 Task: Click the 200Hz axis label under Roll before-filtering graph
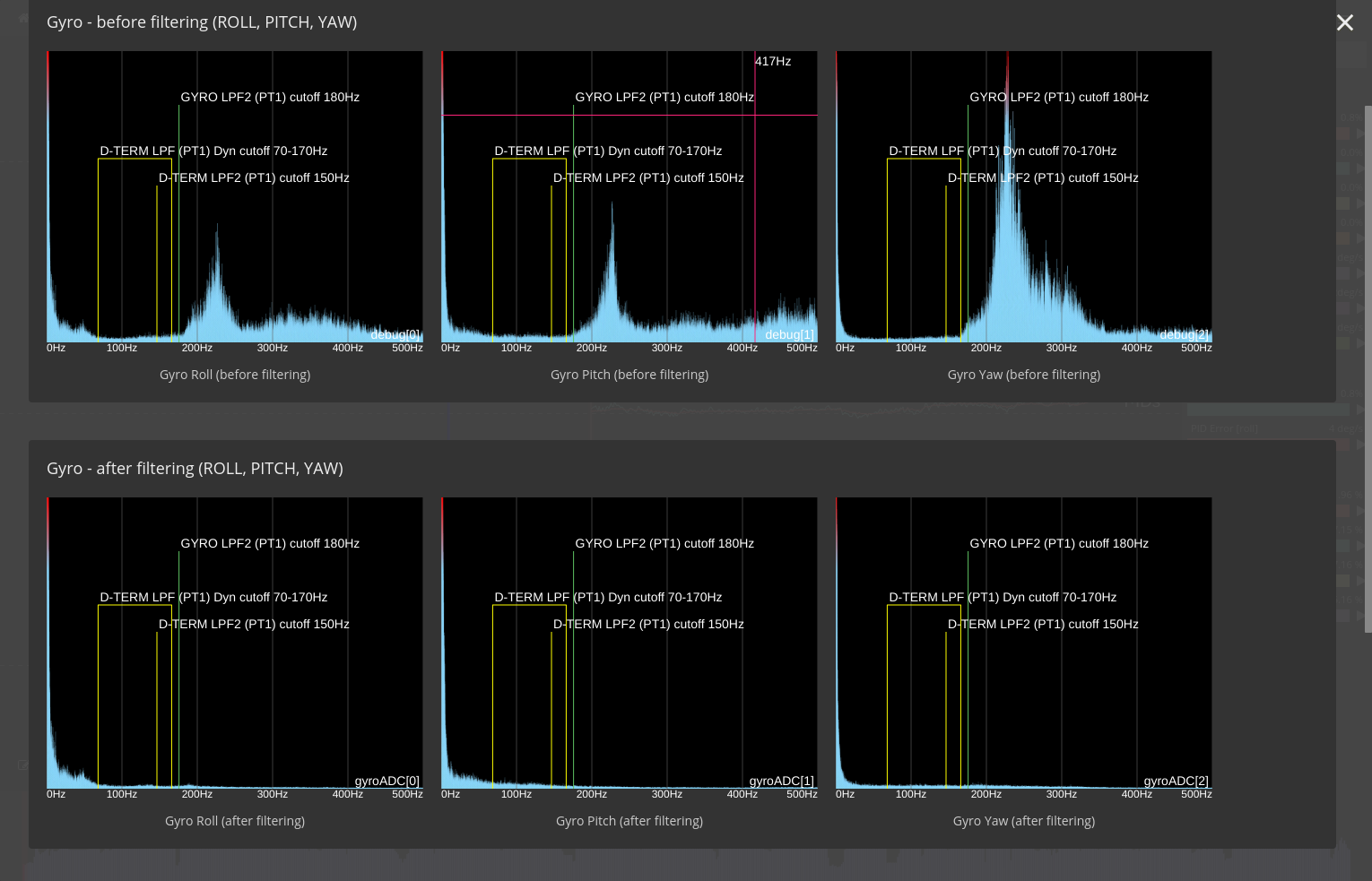tap(197, 348)
